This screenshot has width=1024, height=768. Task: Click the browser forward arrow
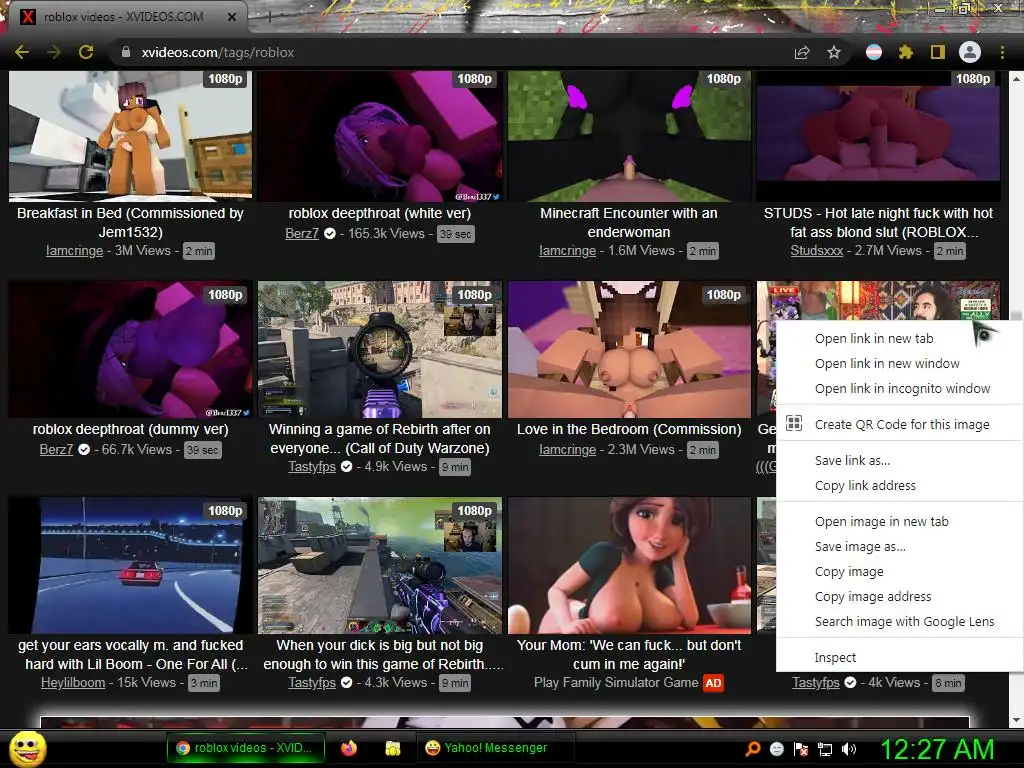point(54,52)
